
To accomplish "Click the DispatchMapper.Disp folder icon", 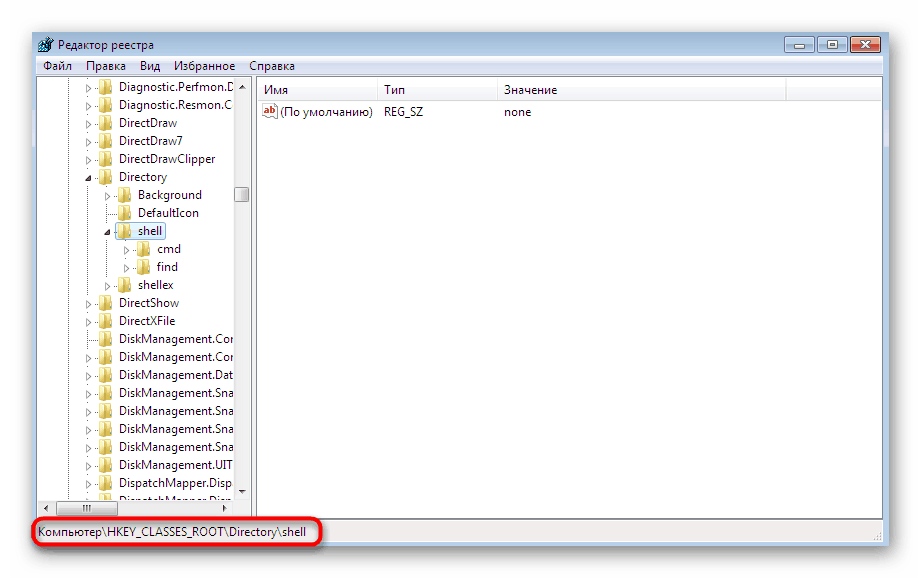I will [106, 483].
